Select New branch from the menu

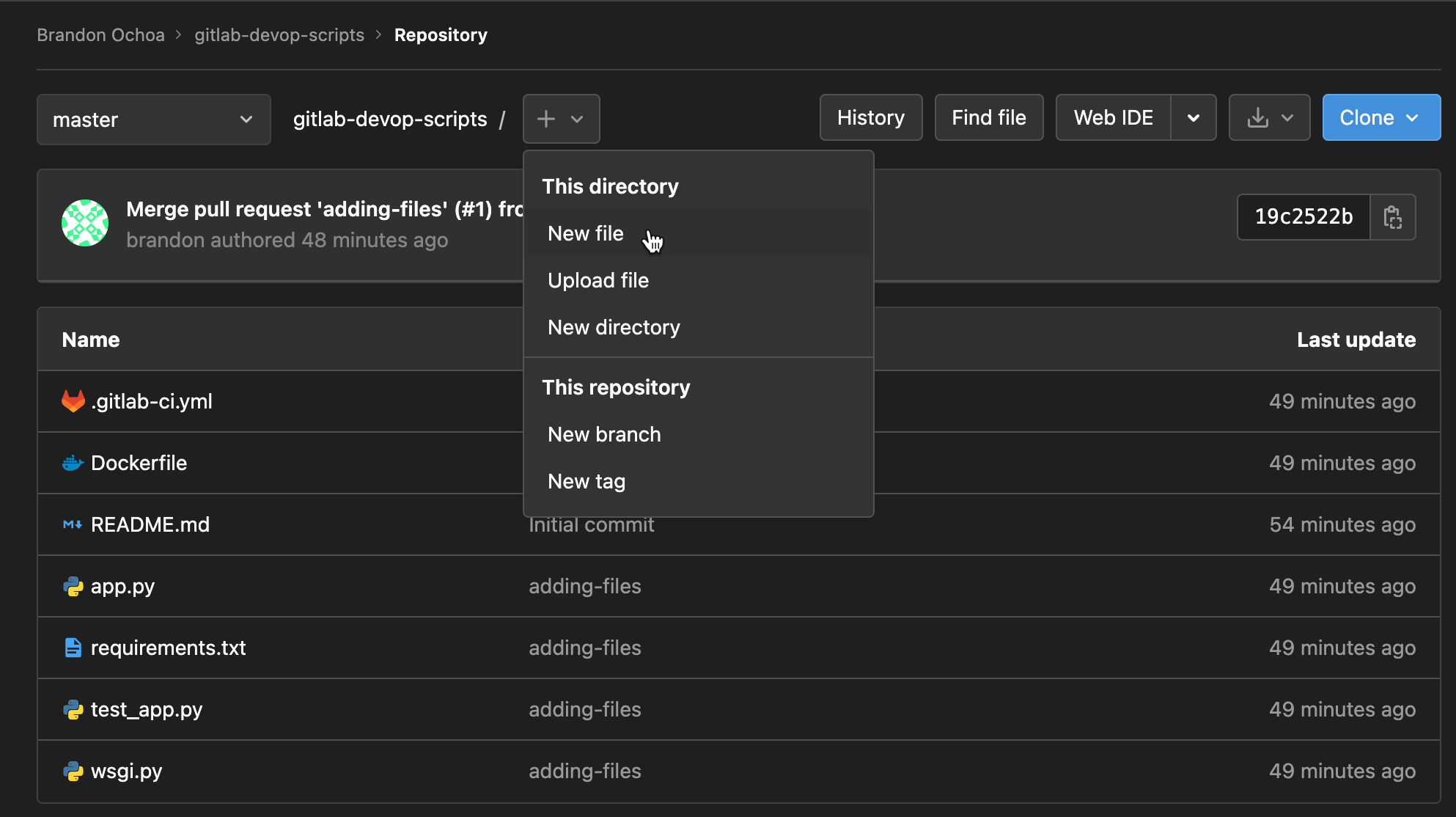pyautogui.click(x=604, y=434)
